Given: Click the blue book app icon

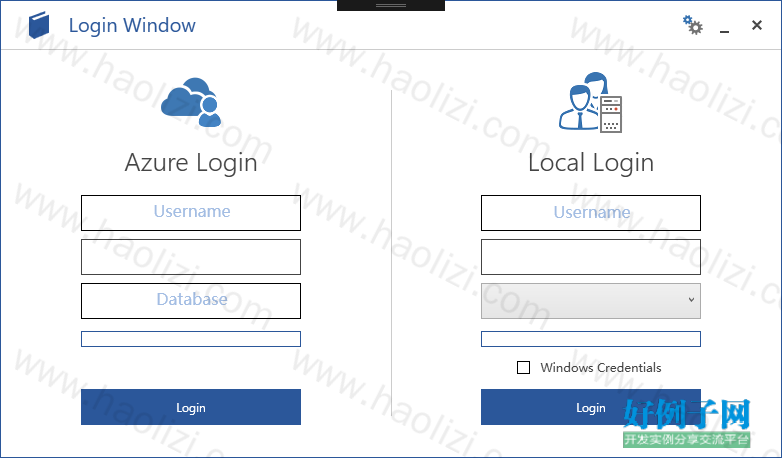Looking at the screenshot, I should (x=39, y=25).
